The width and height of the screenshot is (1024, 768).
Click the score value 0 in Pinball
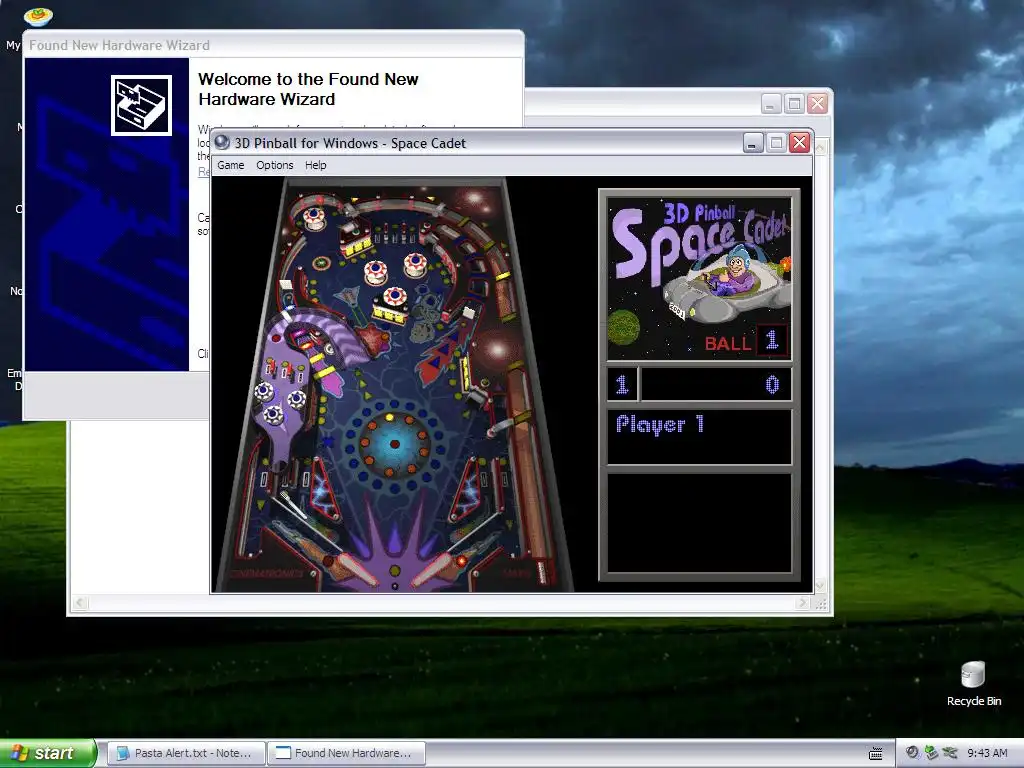coord(772,385)
